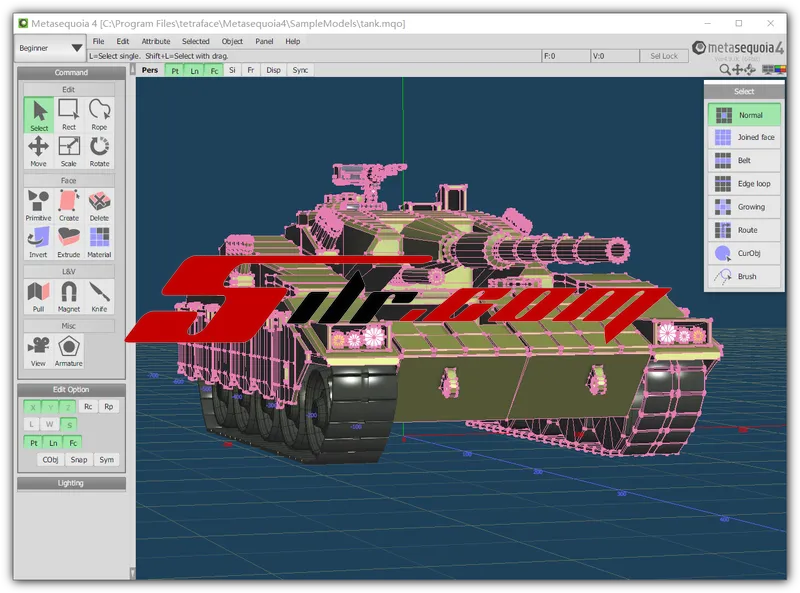This screenshot has height=593, width=800.
Task: Toggle the S coordinate option
Action: (x=69, y=424)
